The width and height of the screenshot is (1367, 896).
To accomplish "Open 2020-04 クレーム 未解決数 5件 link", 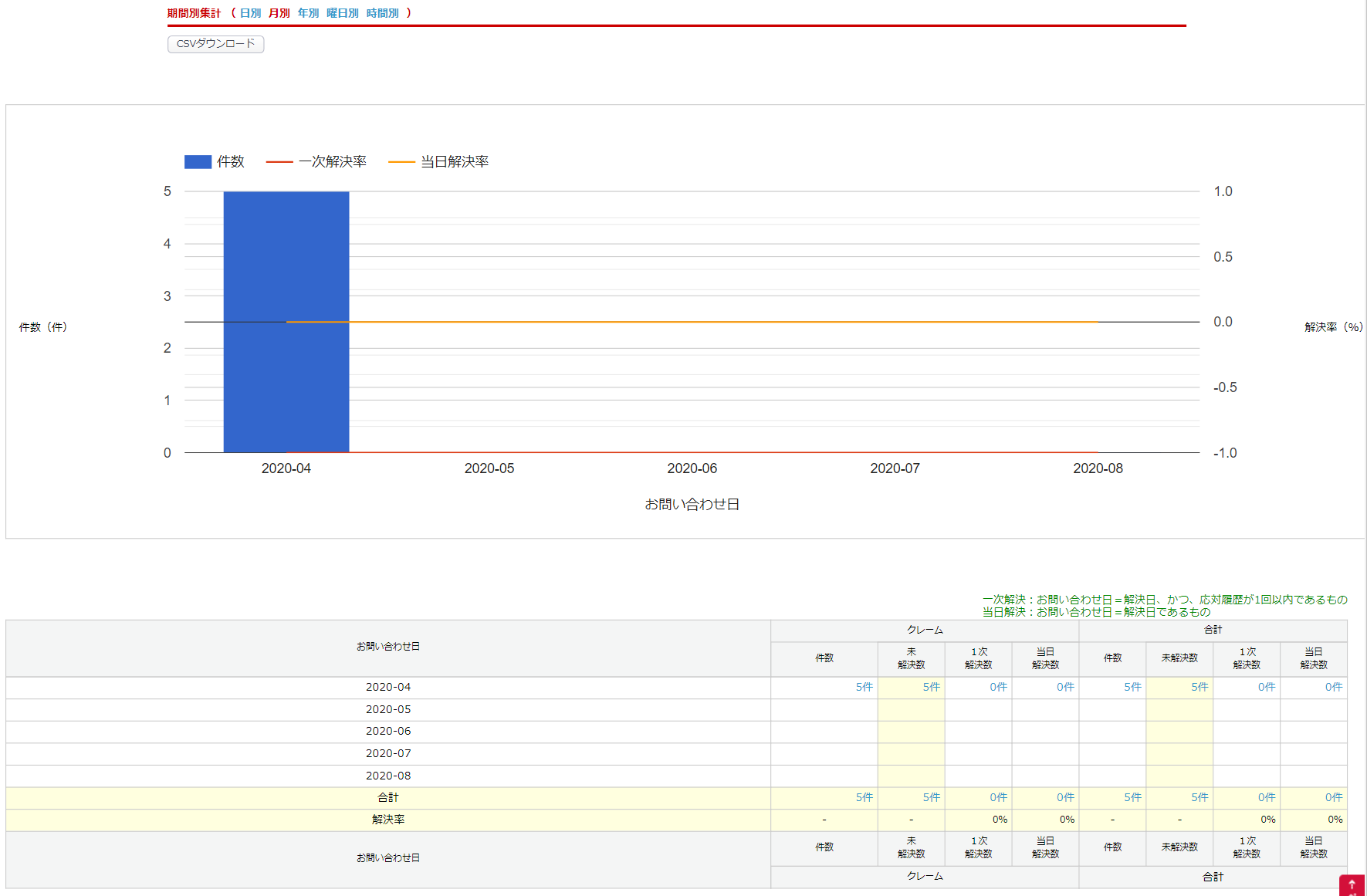I will coord(931,687).
